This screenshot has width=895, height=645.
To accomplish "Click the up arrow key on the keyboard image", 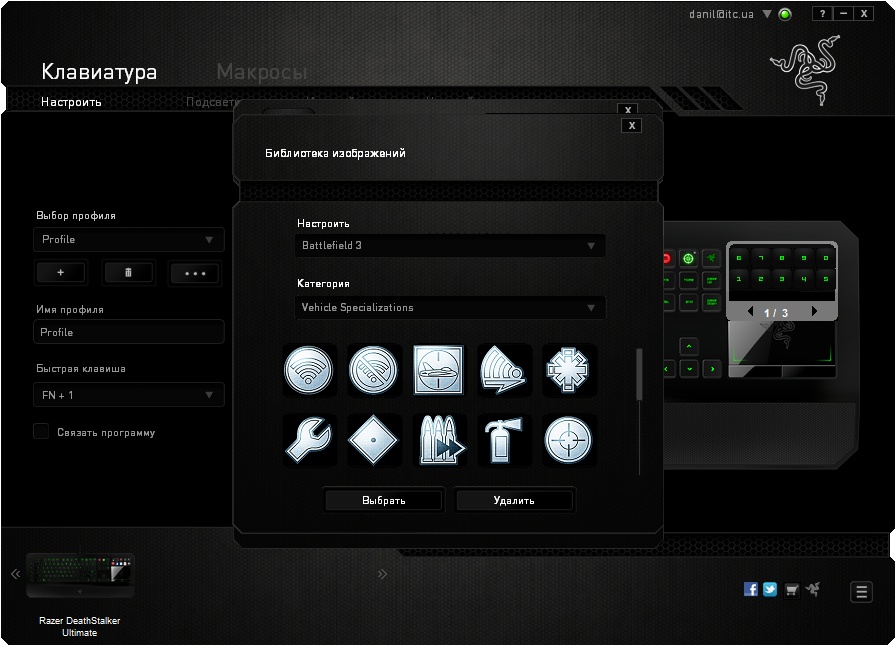I will [x=689, y=346].
